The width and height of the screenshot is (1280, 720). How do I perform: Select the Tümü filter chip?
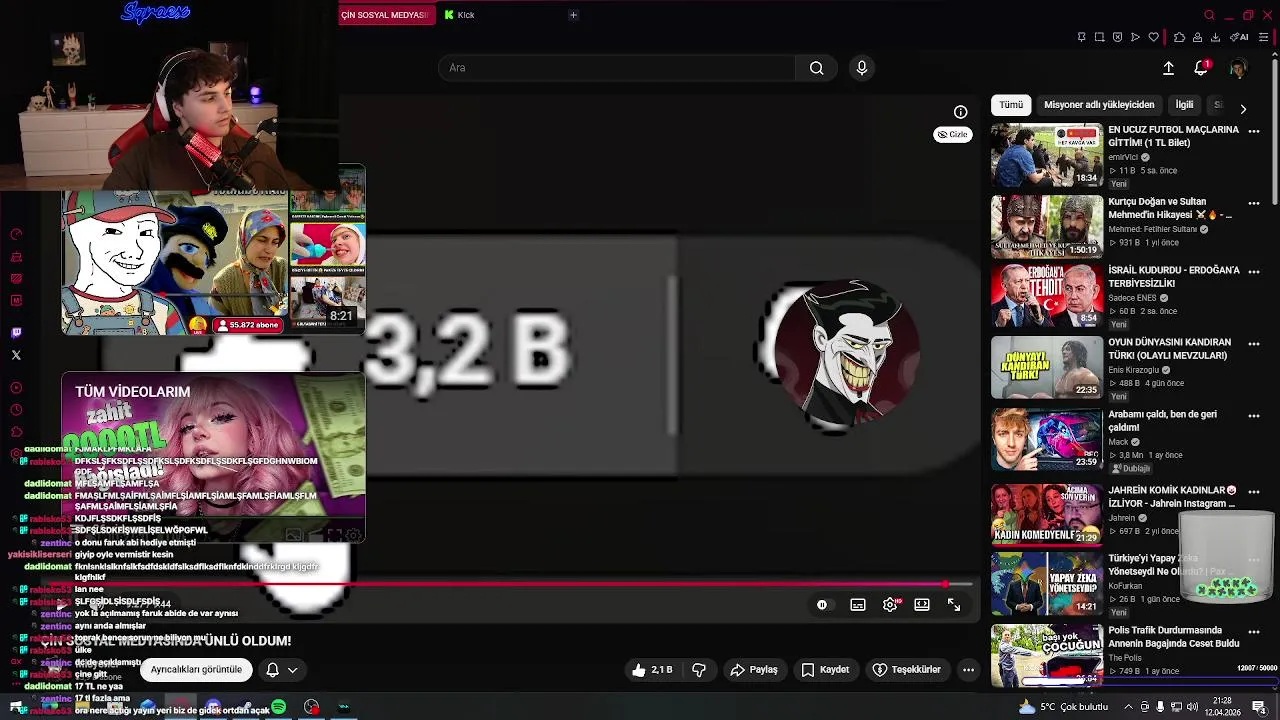(x=1011, y=105)
